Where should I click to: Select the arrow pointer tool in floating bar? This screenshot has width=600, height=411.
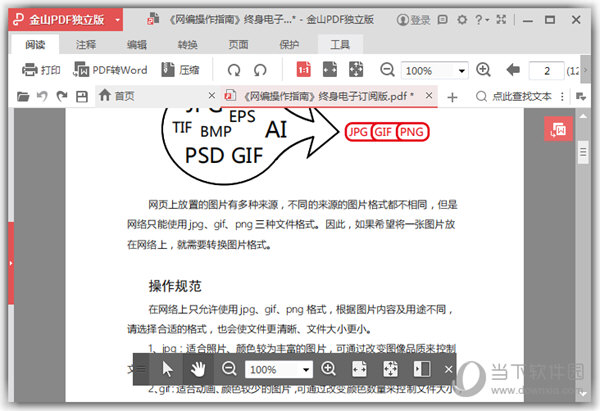167,370
